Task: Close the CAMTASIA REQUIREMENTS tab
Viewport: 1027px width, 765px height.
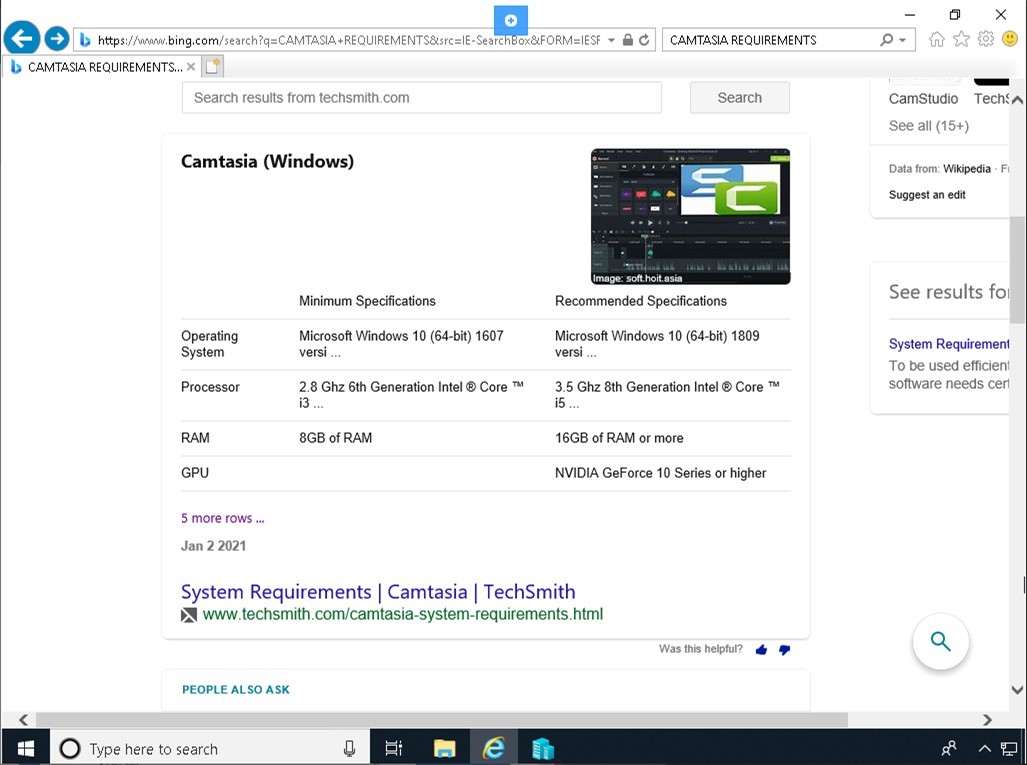Action: pos(191,67)
